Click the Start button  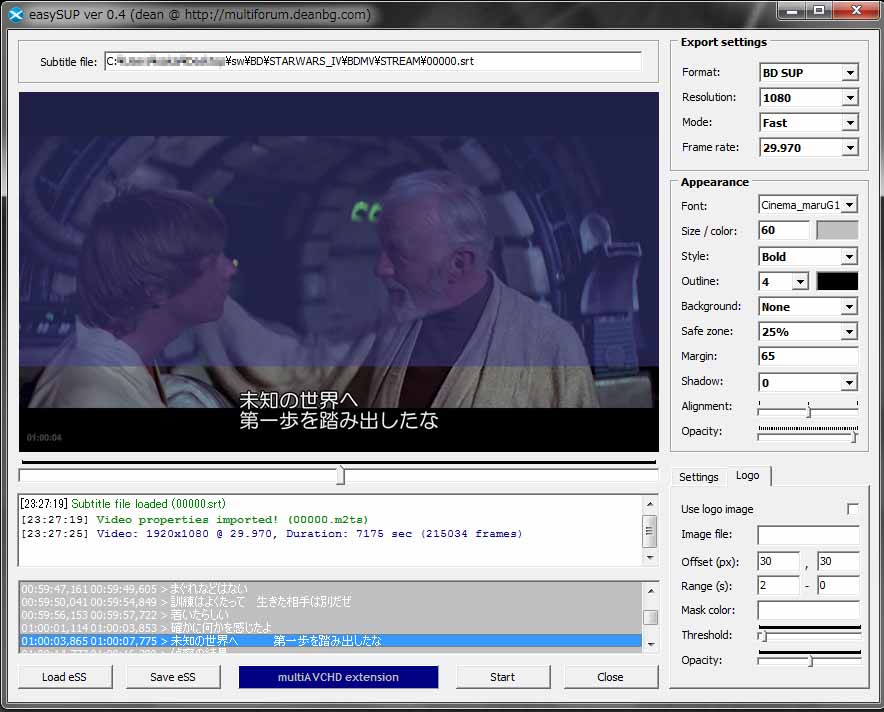[x=502, y=677]
